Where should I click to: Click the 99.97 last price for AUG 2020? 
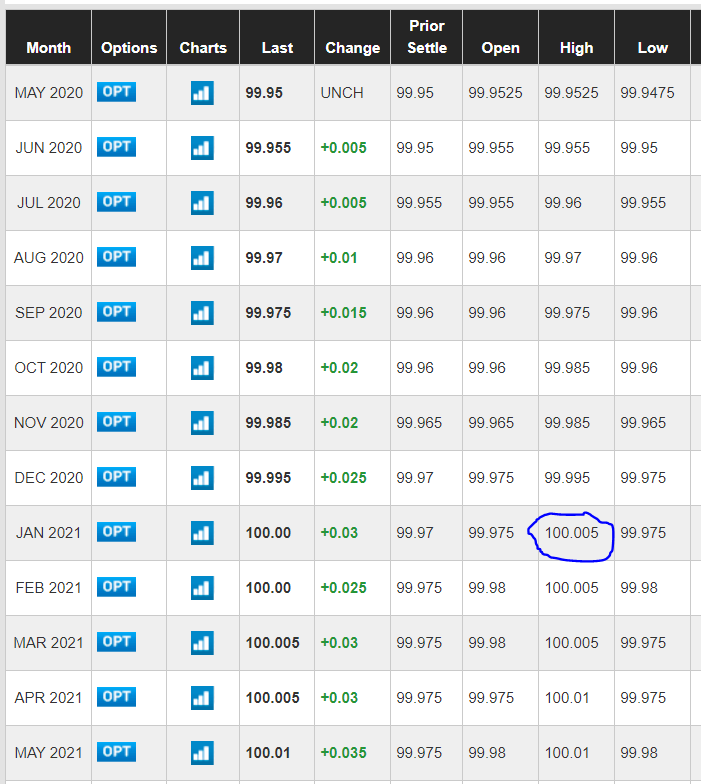(264, 258)
